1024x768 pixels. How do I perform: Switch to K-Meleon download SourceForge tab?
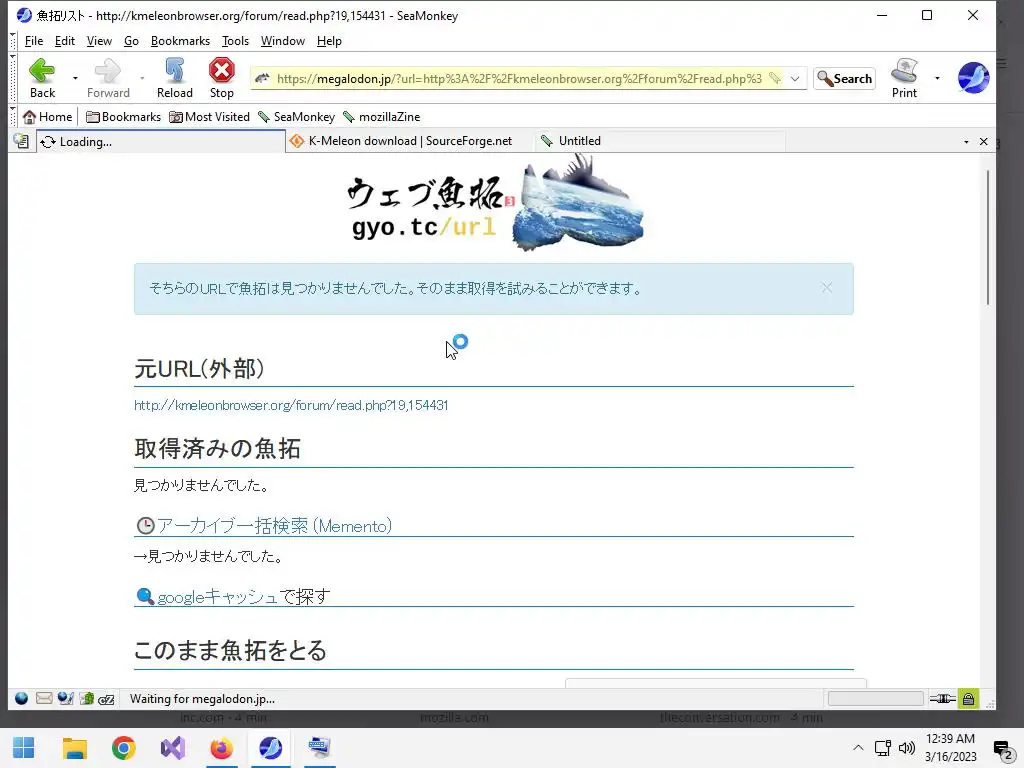(409, 141)
